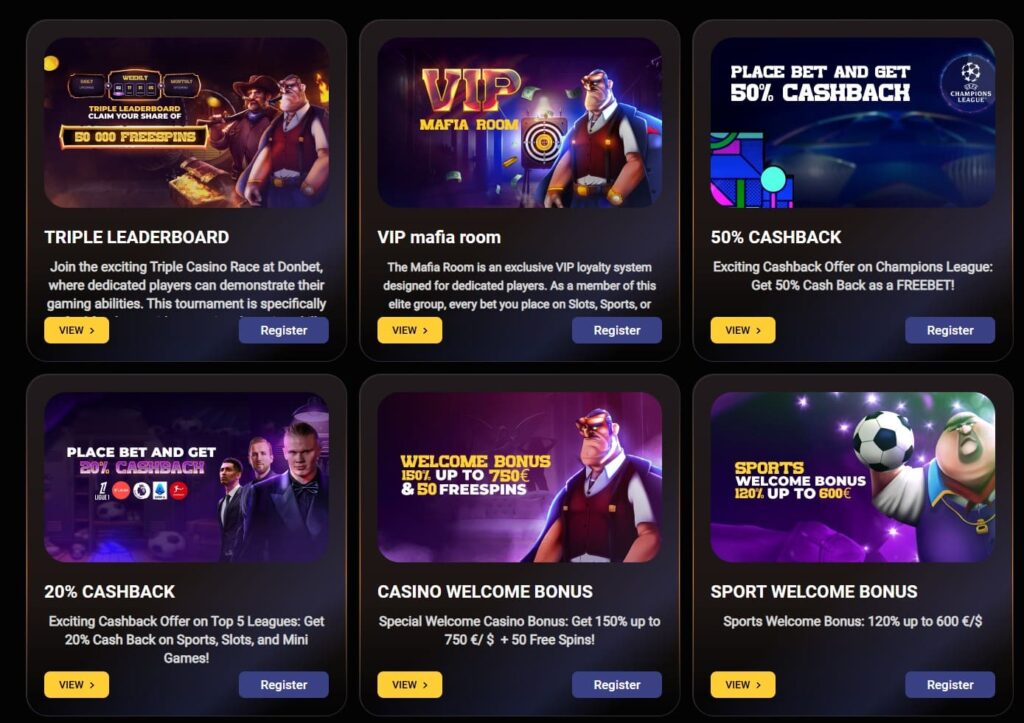
Task: Register for the Triple Leaderboard promotion
Action: (x=283, y=330)
